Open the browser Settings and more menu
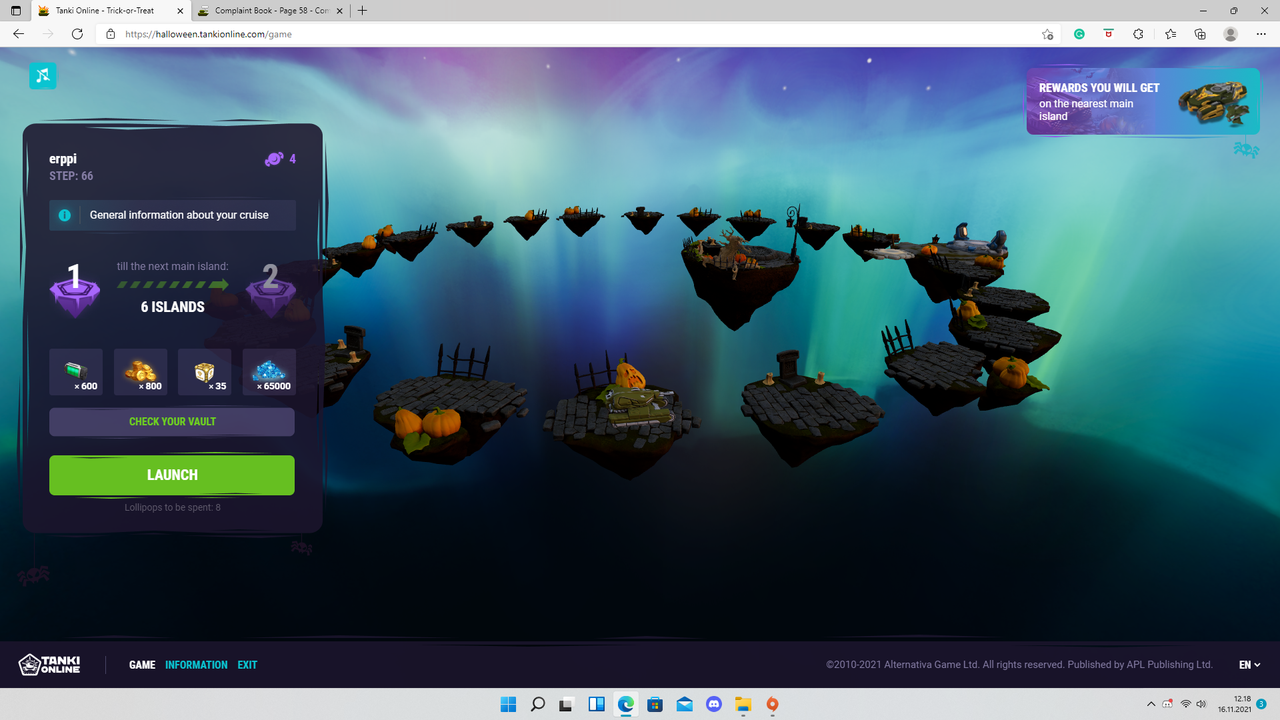Image resolution: width=1280 pixels, height=720 pixels. click(x=1261, y=34)
